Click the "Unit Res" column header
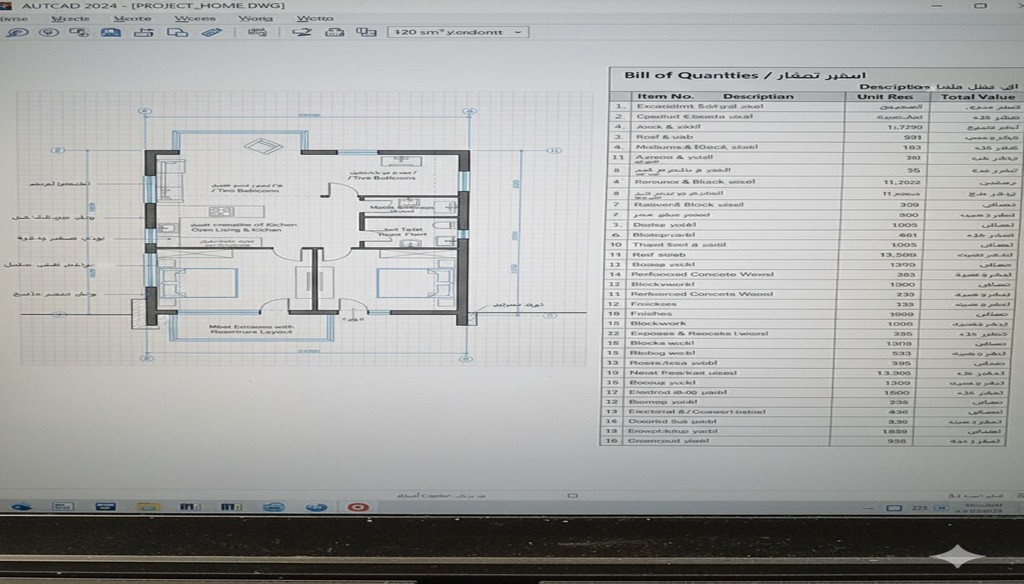Screen dimensions: 1024x584 [886, 97]
